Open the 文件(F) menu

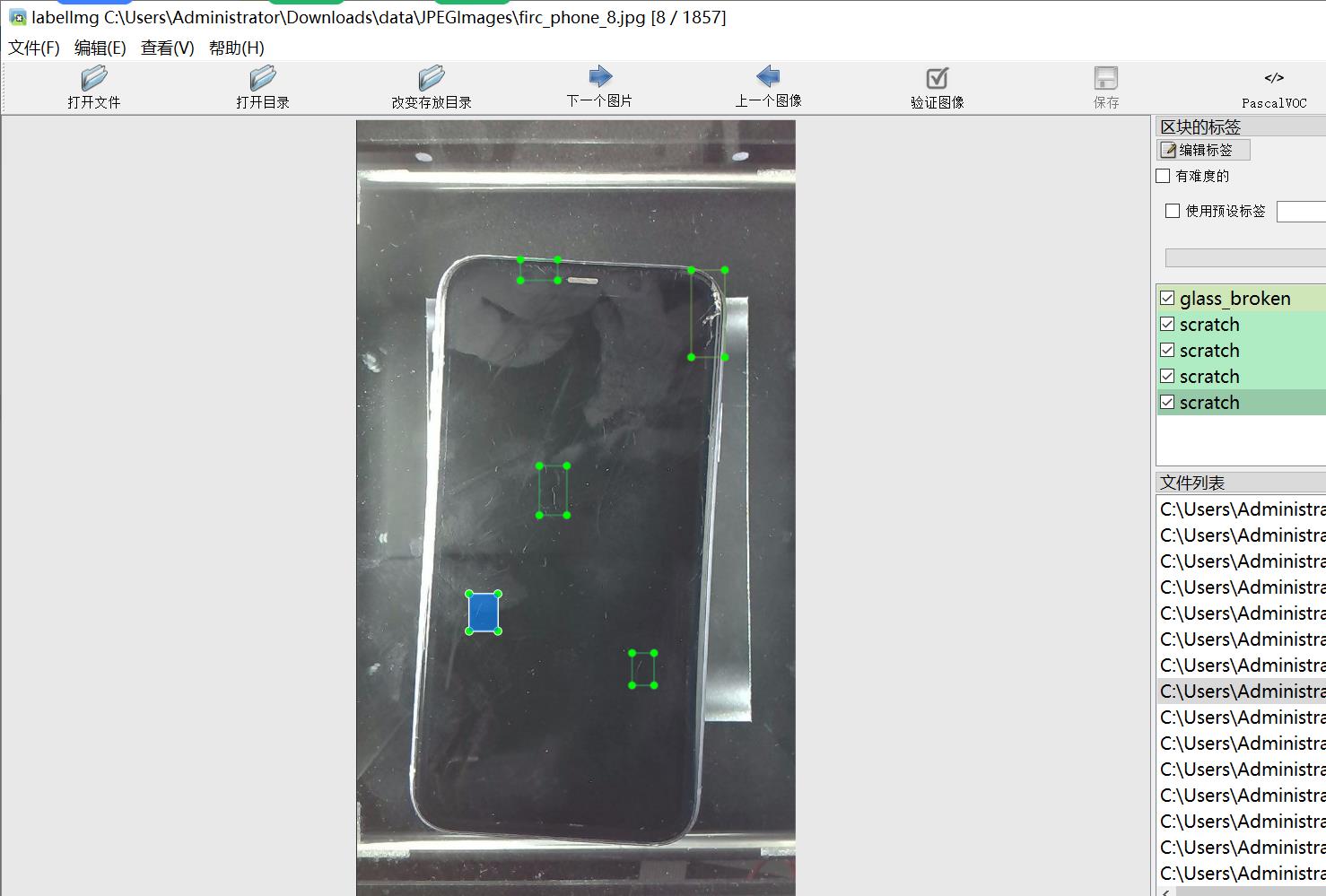(x=34, y=48)
